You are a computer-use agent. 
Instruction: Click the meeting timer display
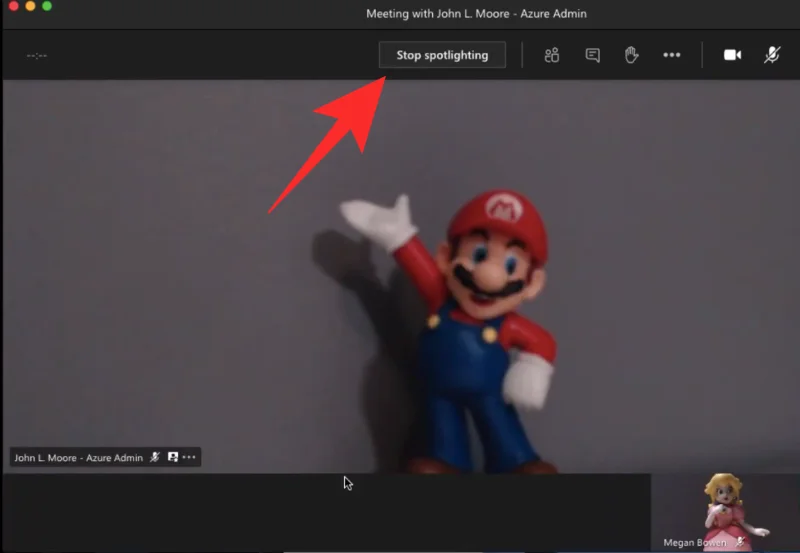click(x=37, y=56)
